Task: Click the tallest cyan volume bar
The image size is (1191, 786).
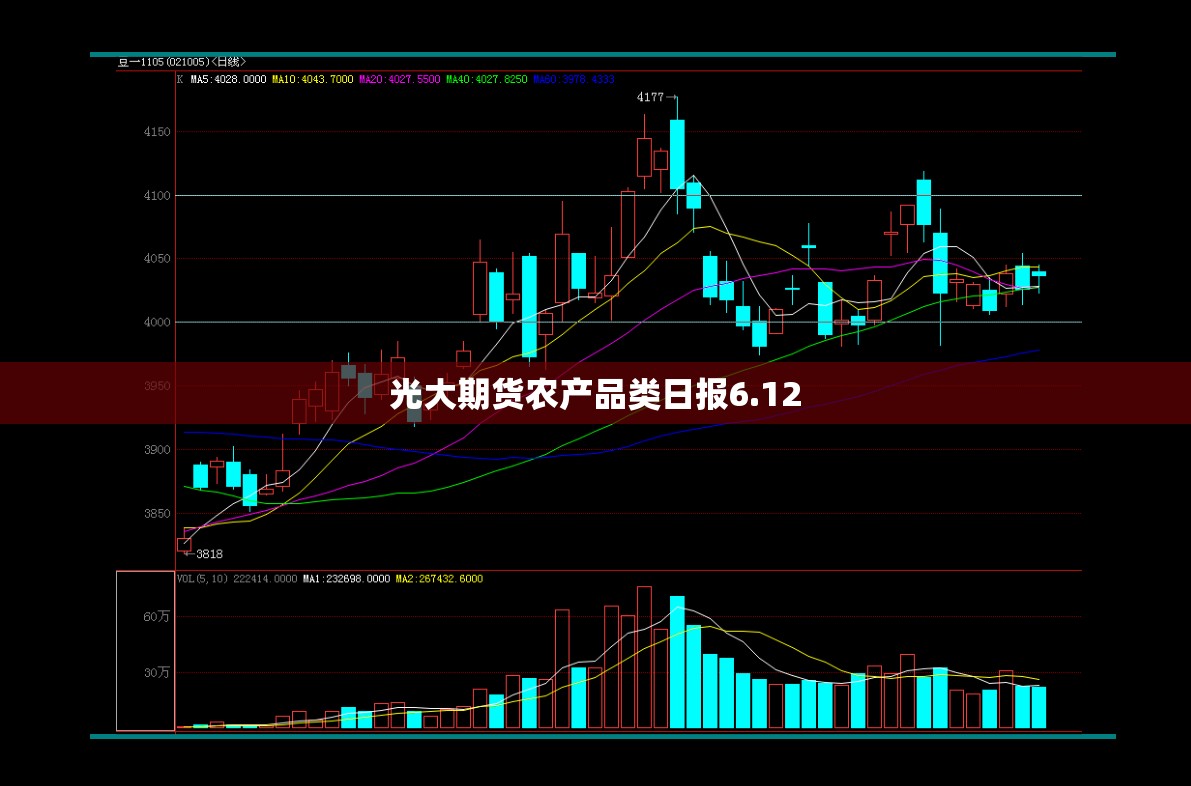Action: [677, 662]
